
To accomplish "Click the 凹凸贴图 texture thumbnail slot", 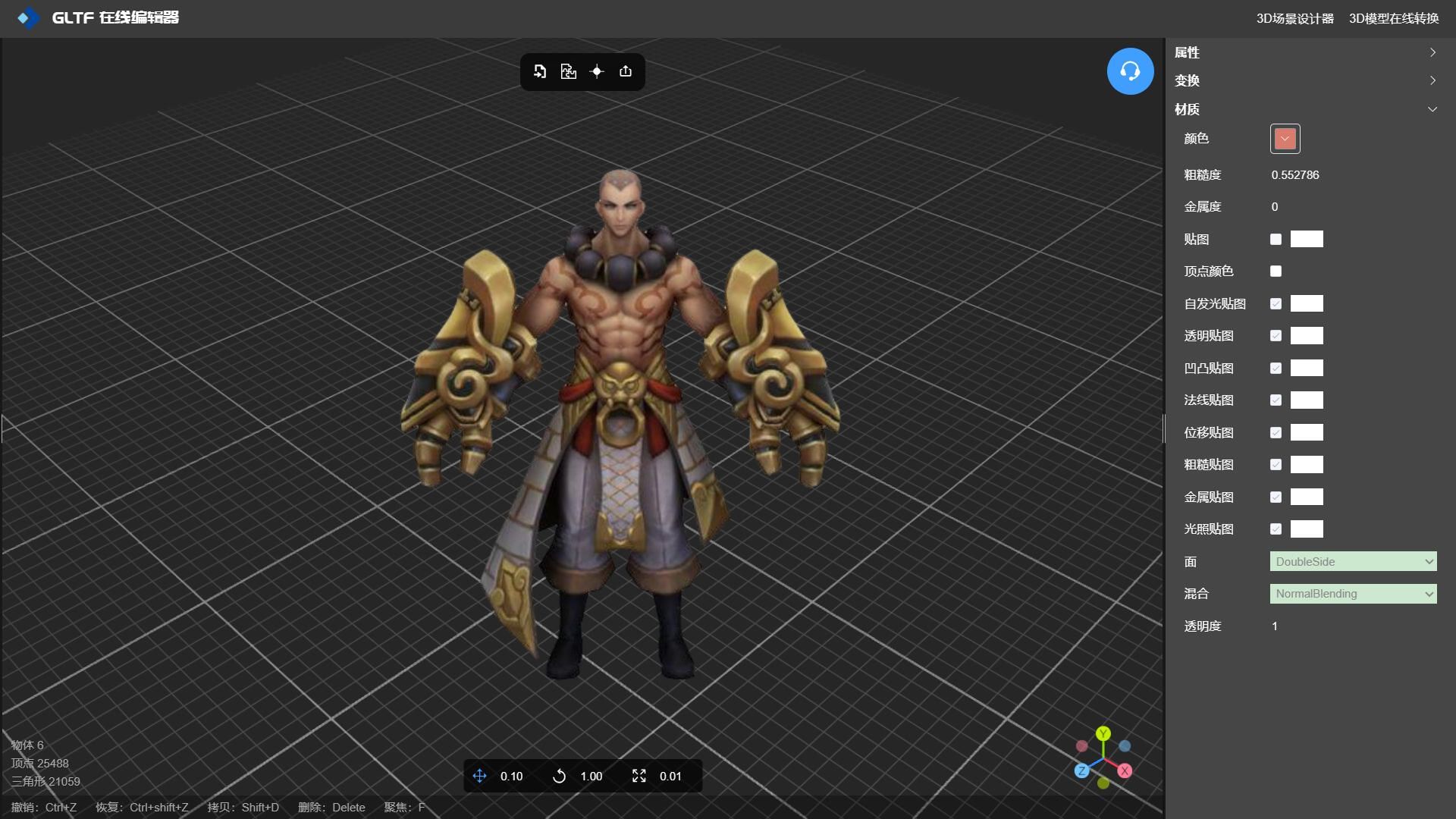I will pyautogui.click(x=1307, y=368).
